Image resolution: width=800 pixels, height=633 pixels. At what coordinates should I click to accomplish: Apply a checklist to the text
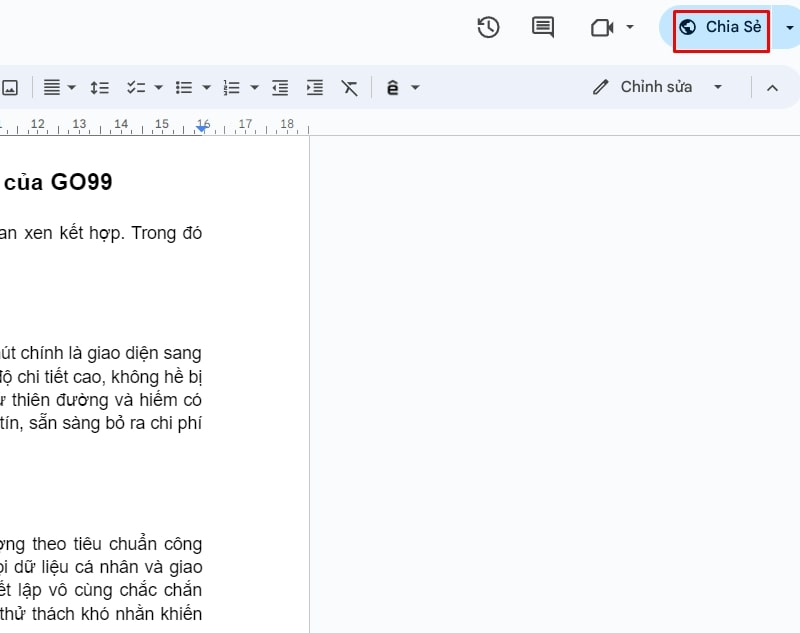tap(136, 87)
